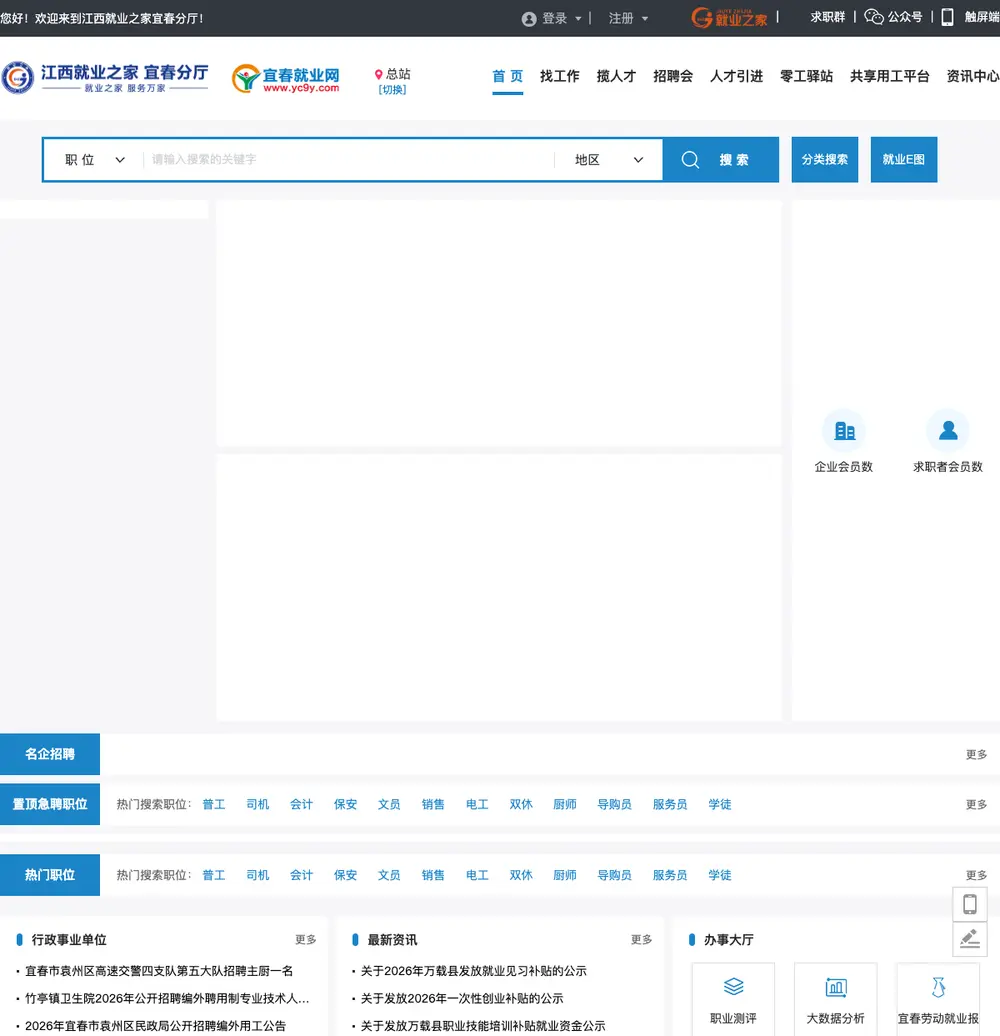The width and height of the screenshot is (1000, 1036).
Task: Open the 零工驿站 nav item
Action: 806,77
